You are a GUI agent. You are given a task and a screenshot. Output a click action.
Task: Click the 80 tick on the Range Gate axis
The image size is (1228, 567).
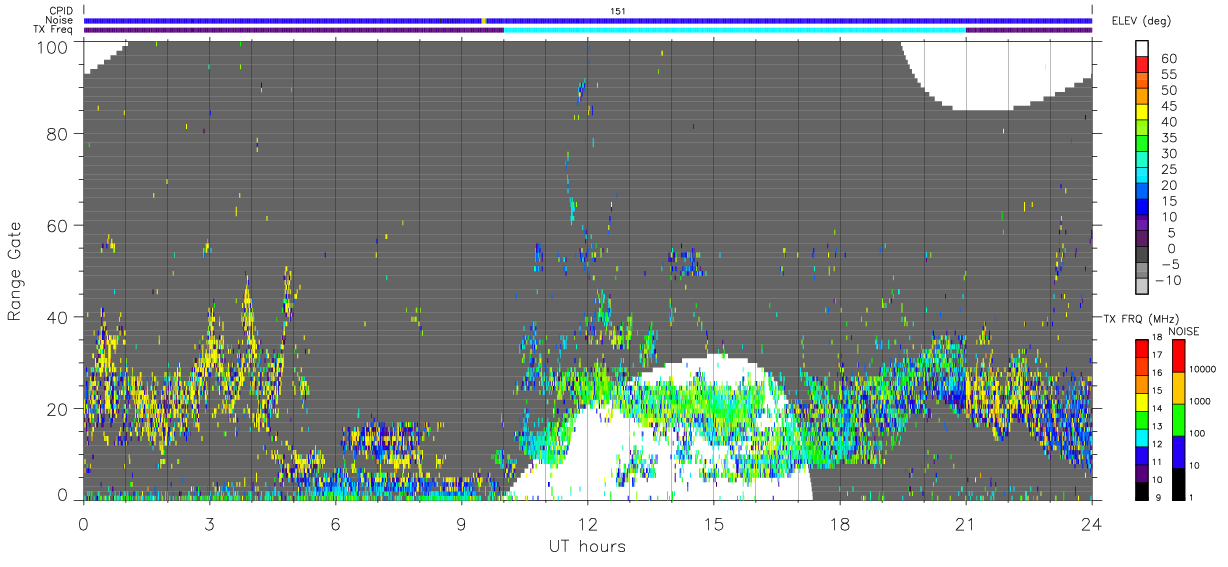coord(59,133)
